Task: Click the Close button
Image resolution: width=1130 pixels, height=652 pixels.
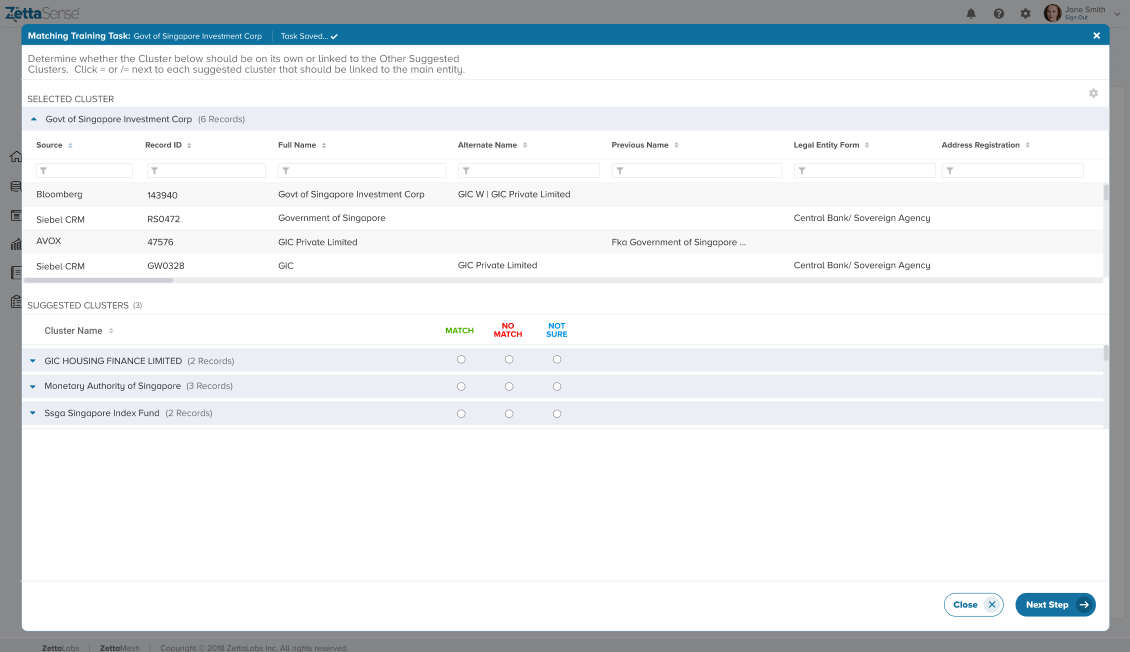Action: 973,605
